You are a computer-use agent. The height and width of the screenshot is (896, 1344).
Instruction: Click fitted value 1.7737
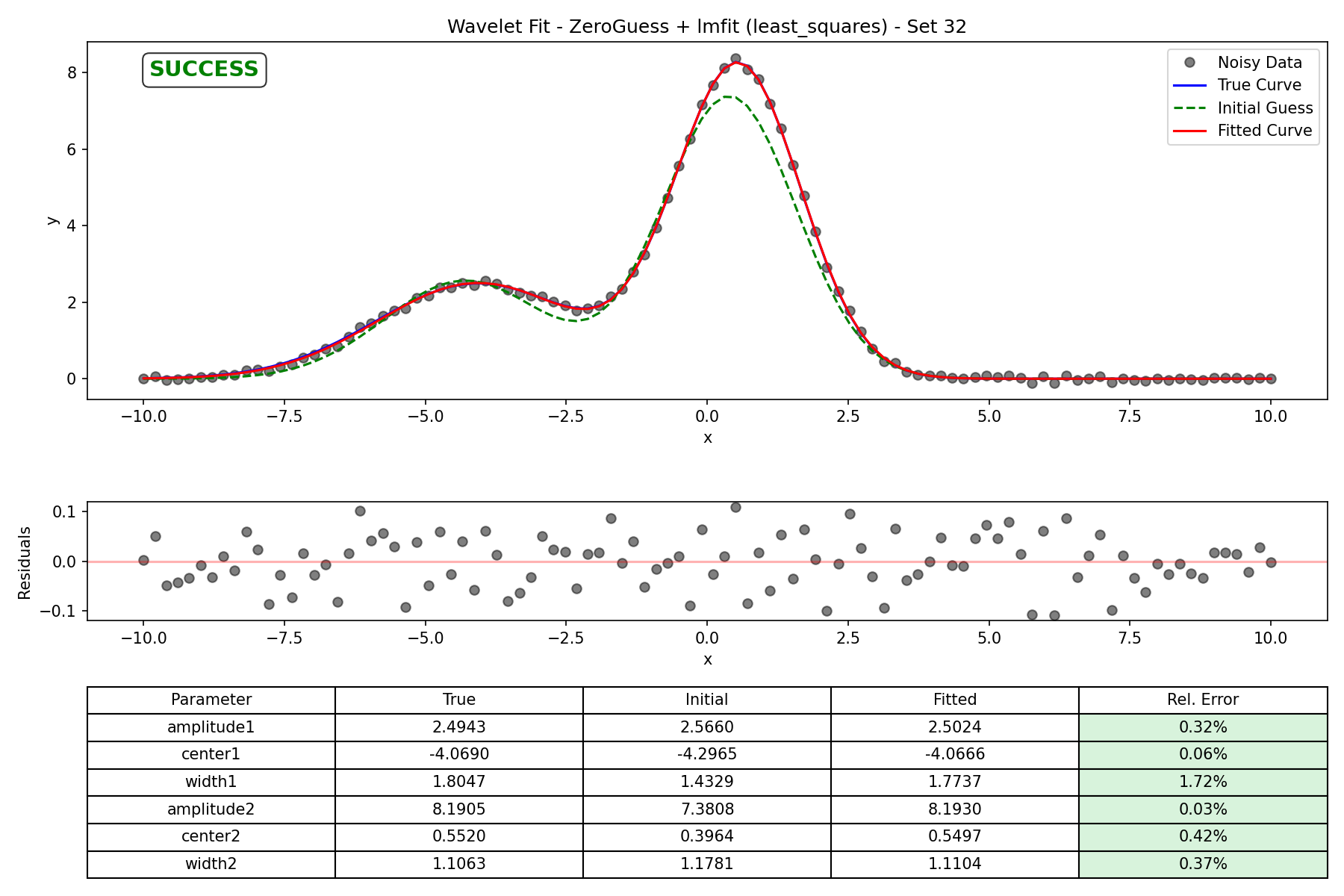pyautogui.click(x=955, y=782)
